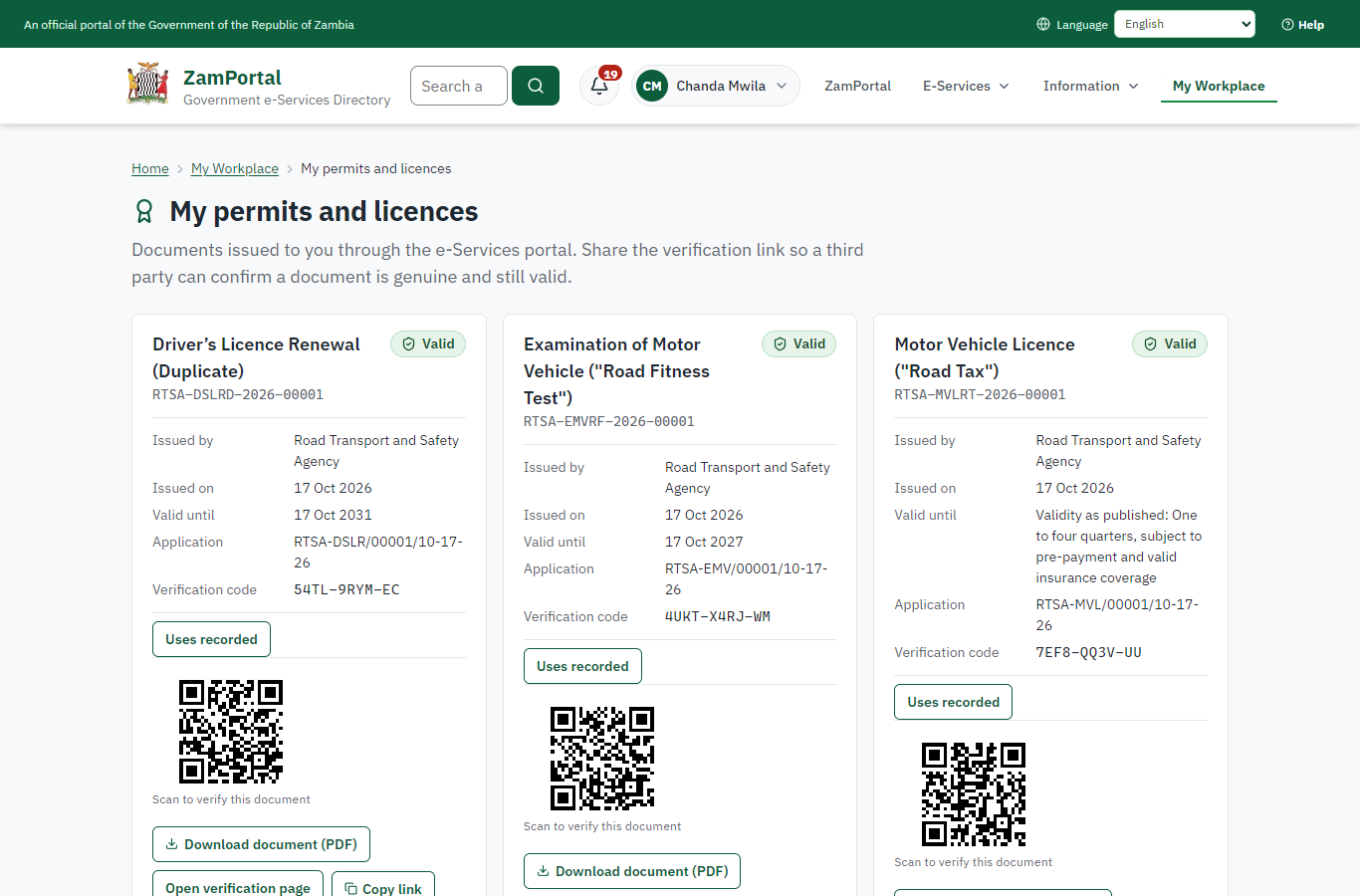Expand the Information menu

tap(1090, 86)
